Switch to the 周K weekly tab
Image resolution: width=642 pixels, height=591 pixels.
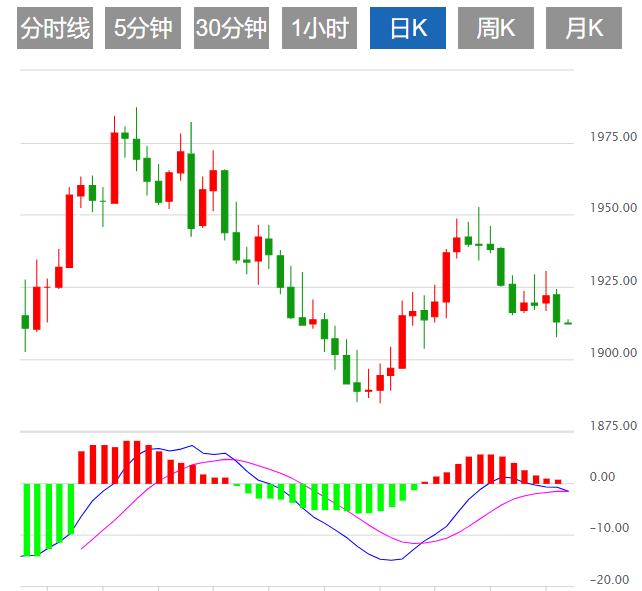click(496, 28)
